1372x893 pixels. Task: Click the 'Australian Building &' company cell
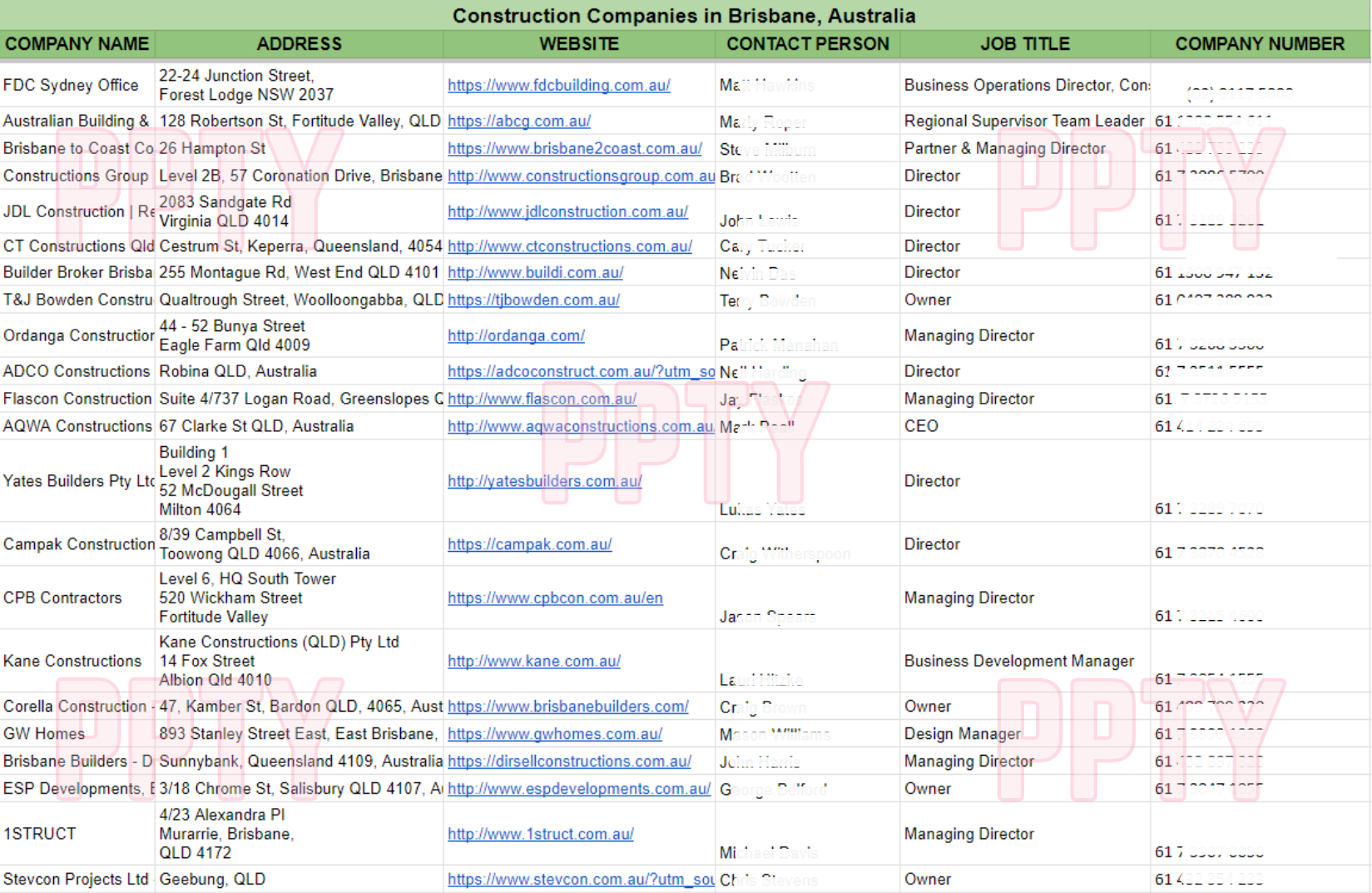tap(77, 122)
